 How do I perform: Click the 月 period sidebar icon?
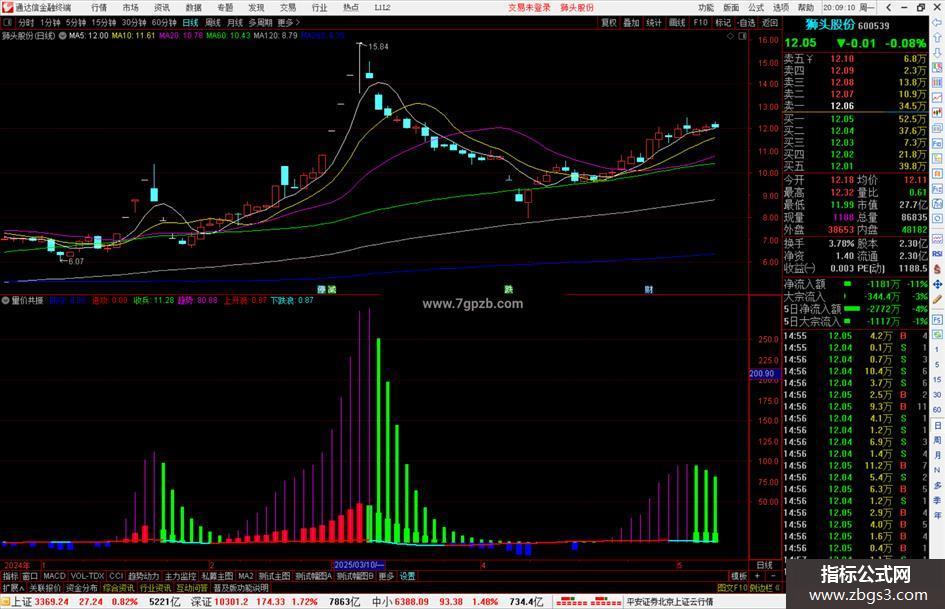pos(937,455)
